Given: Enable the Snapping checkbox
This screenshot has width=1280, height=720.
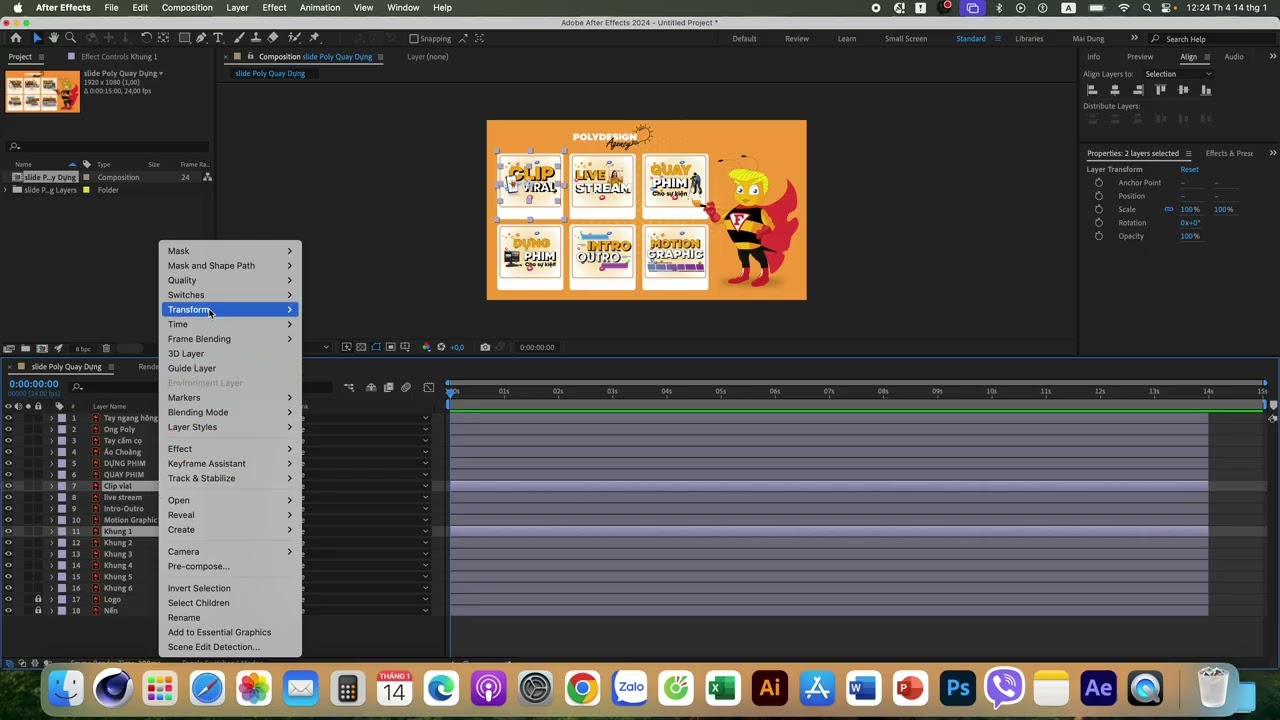Looking at the screenshot, I should coord(414,39).
